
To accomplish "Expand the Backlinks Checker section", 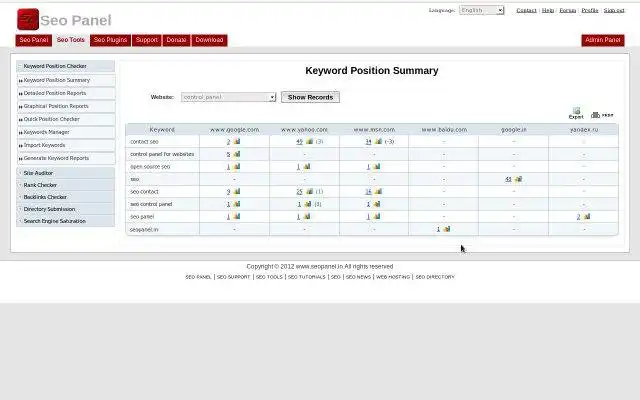I will [x=65, y=197].
